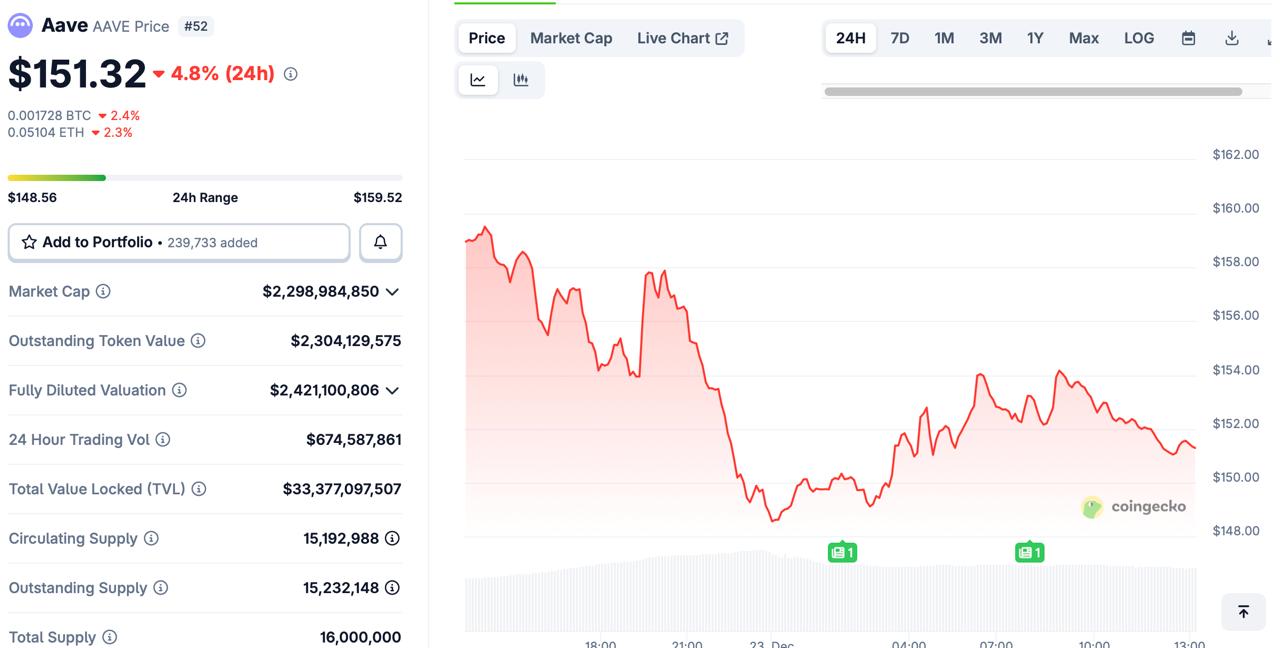Switch chart to candlestick view
The width and height of the screenshot is (1280, 648).
click(521, 80)
